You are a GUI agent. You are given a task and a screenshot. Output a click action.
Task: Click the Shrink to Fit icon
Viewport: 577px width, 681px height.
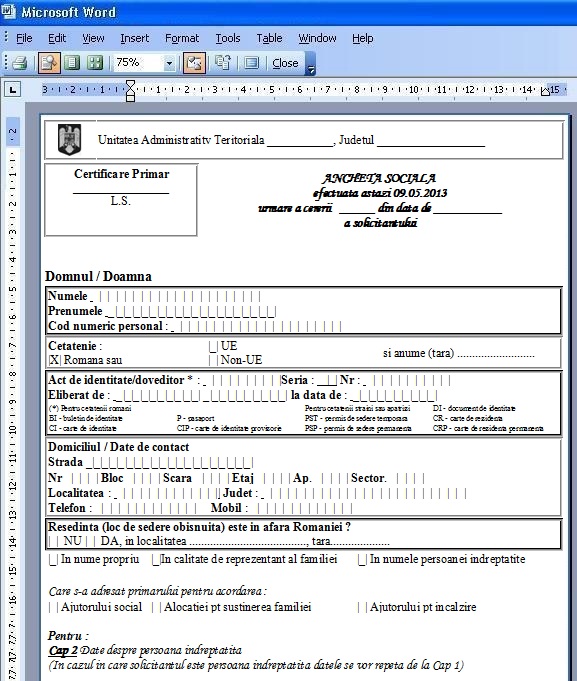[x=223, y=63]
